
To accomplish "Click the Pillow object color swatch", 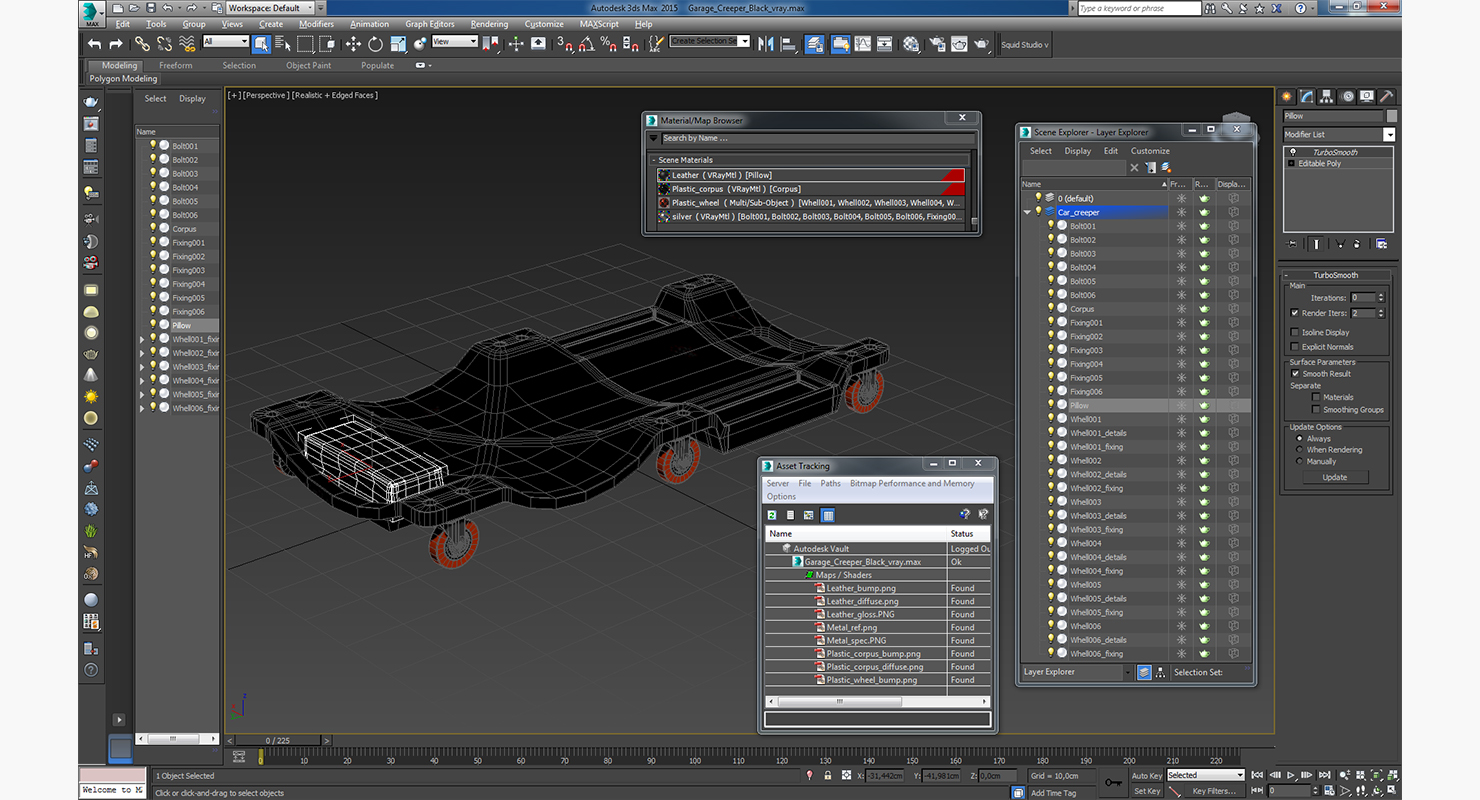I will pos(1392,116).
